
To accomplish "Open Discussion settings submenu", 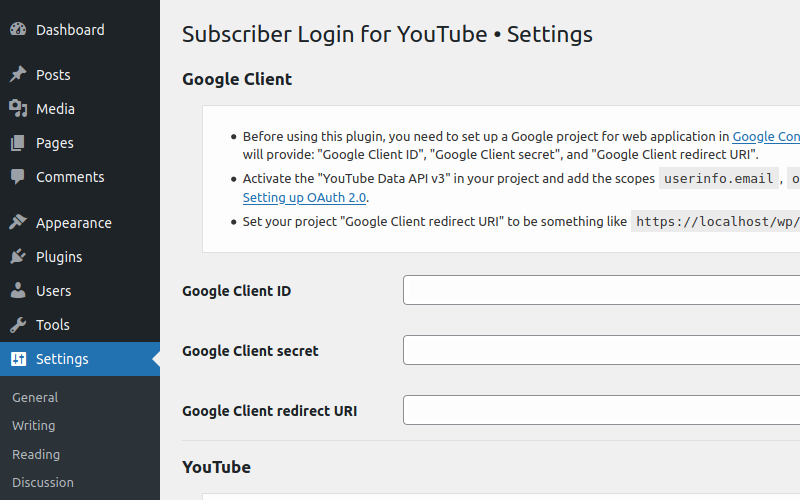I will (x=43, y=483).
